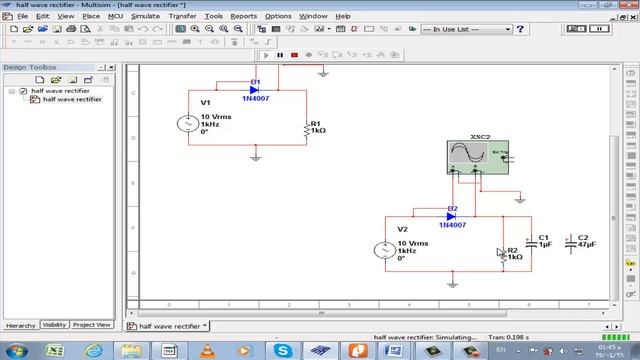Open the Edit menu
640x360 pixels.
click(x=42, y=16)
